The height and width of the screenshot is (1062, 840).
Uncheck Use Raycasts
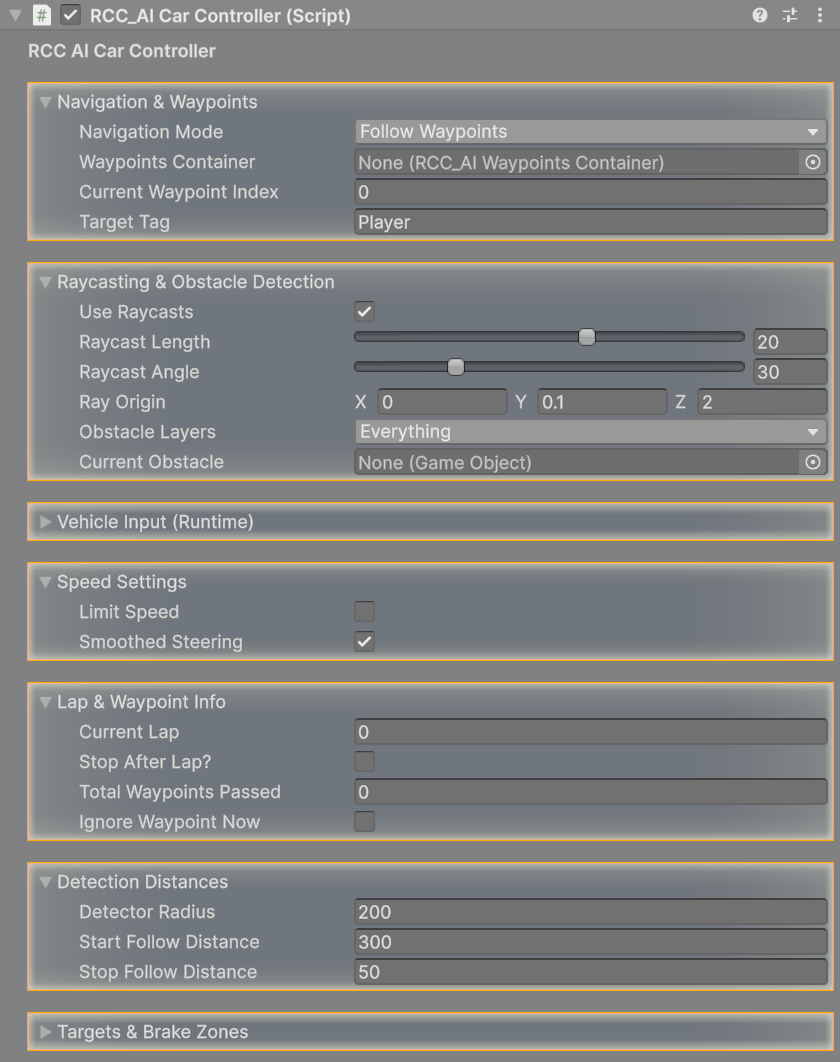tap(364, 312)
